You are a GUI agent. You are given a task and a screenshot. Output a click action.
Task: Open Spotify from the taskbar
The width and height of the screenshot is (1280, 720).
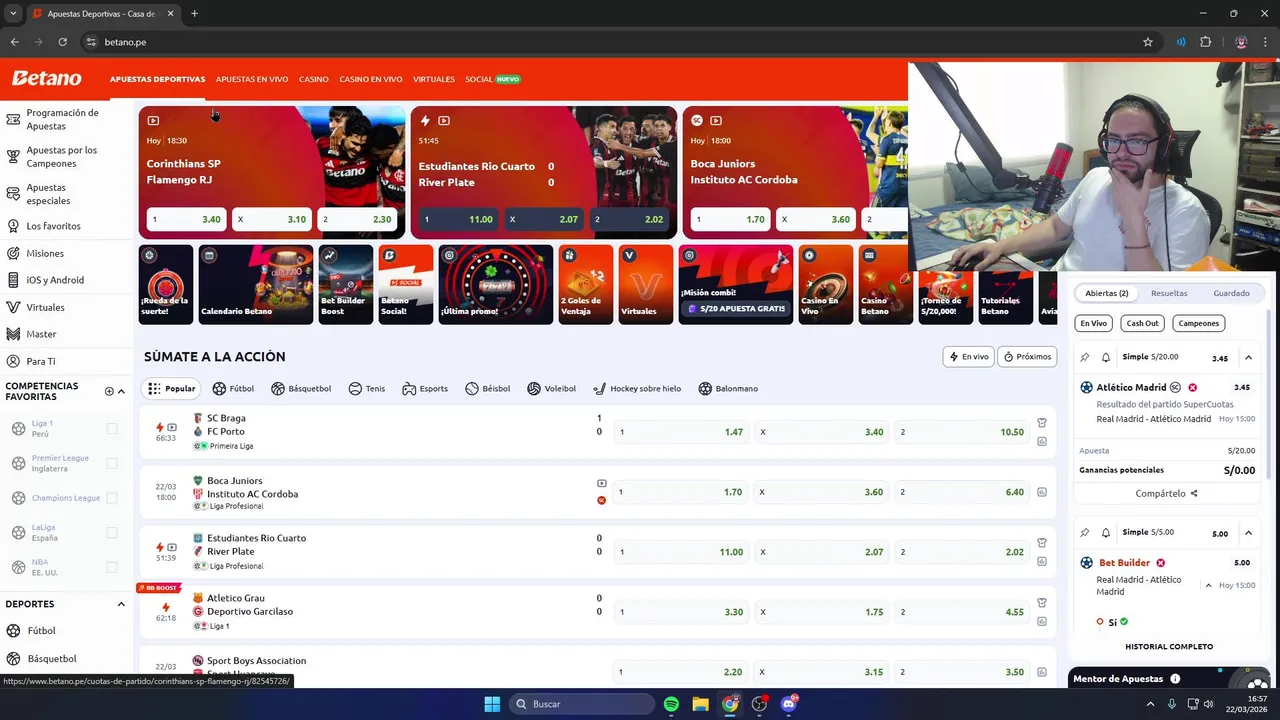tap(671, 704)
